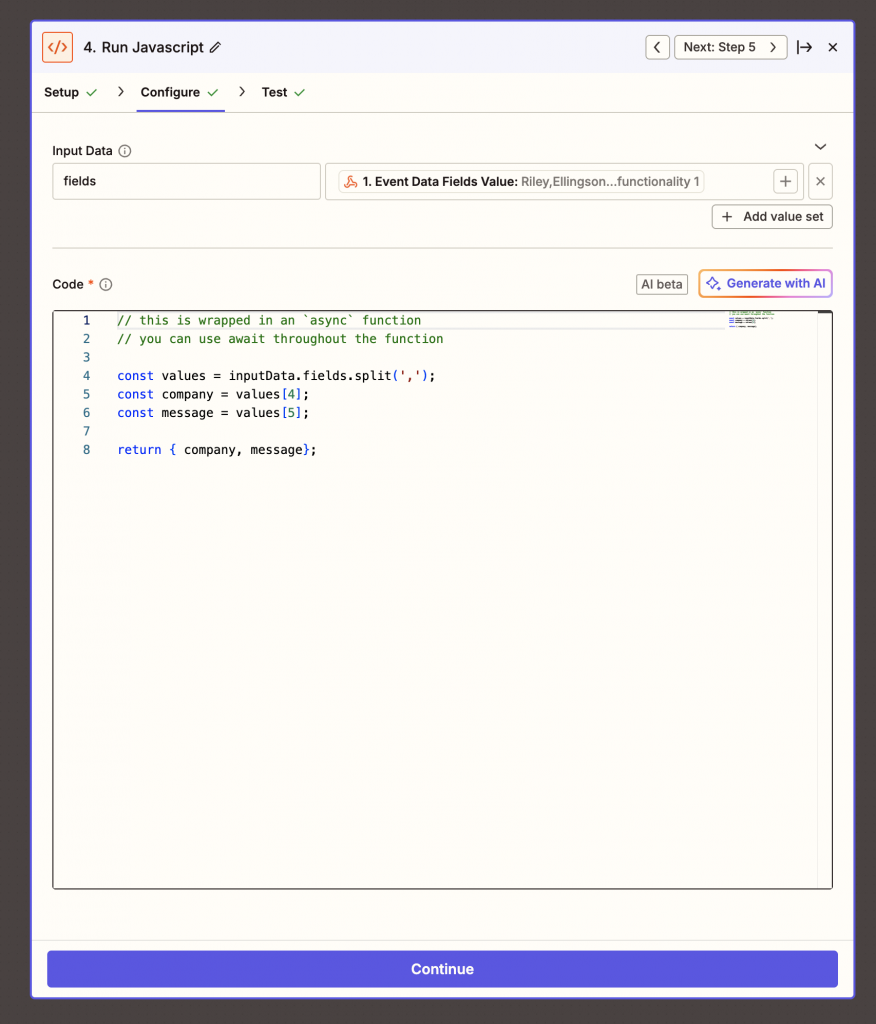
Task: Click the Code info icon
Action: (106, 285)
